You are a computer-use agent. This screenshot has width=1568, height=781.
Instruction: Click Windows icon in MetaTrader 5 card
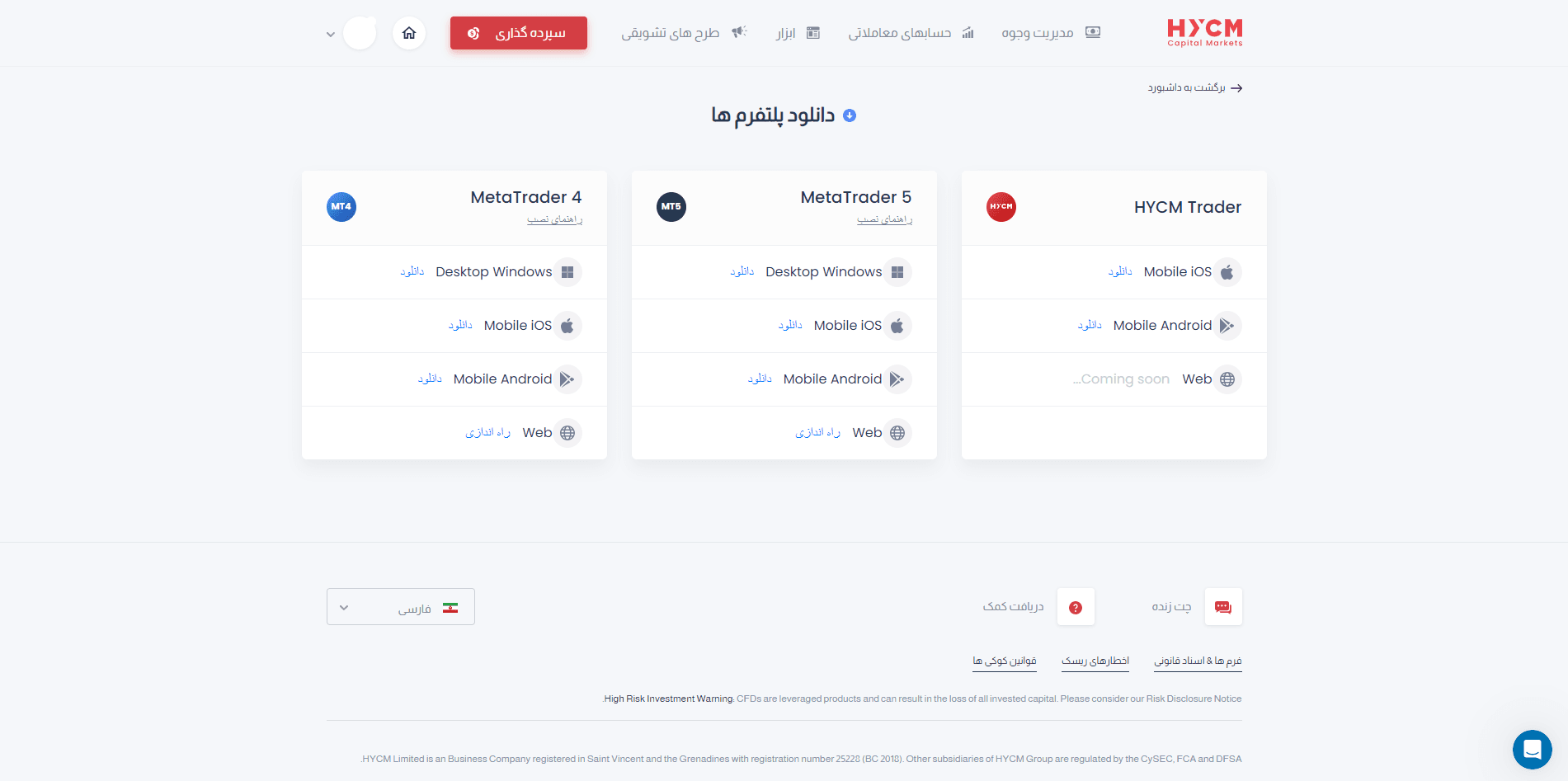[897, 272]
